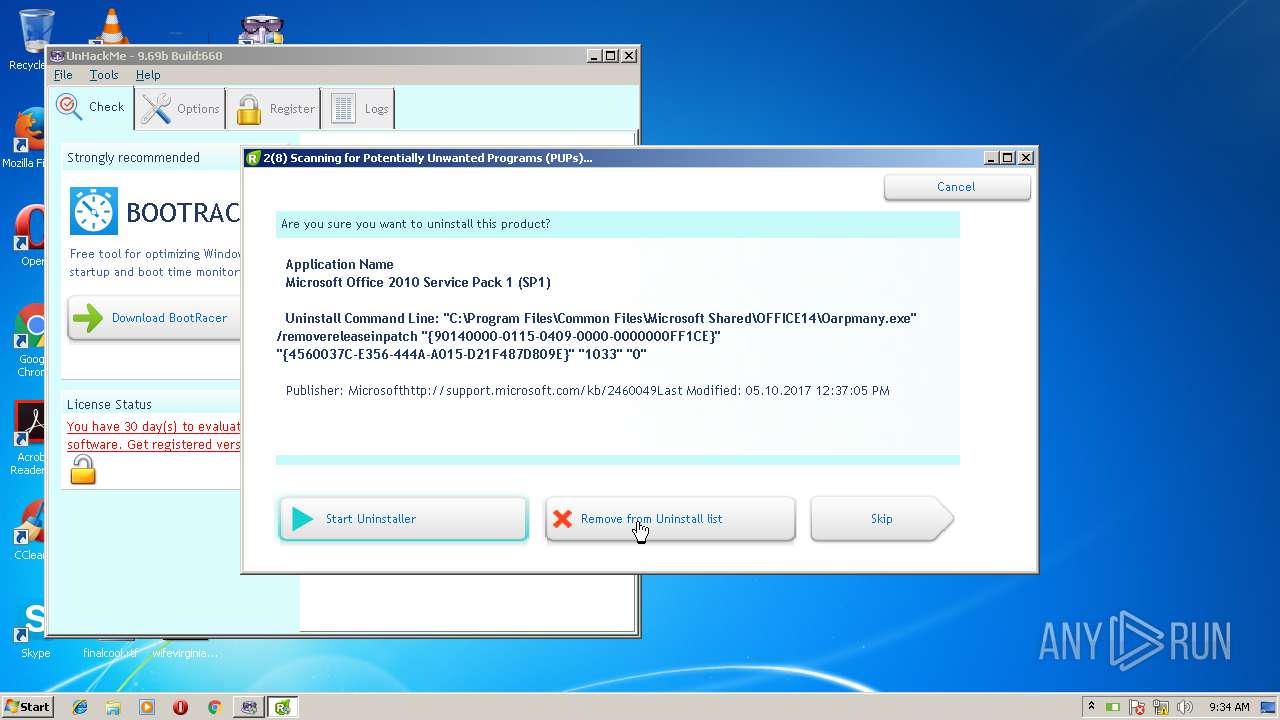
Task: Click the BootRacer stopwatch logo
Action: 94,211
